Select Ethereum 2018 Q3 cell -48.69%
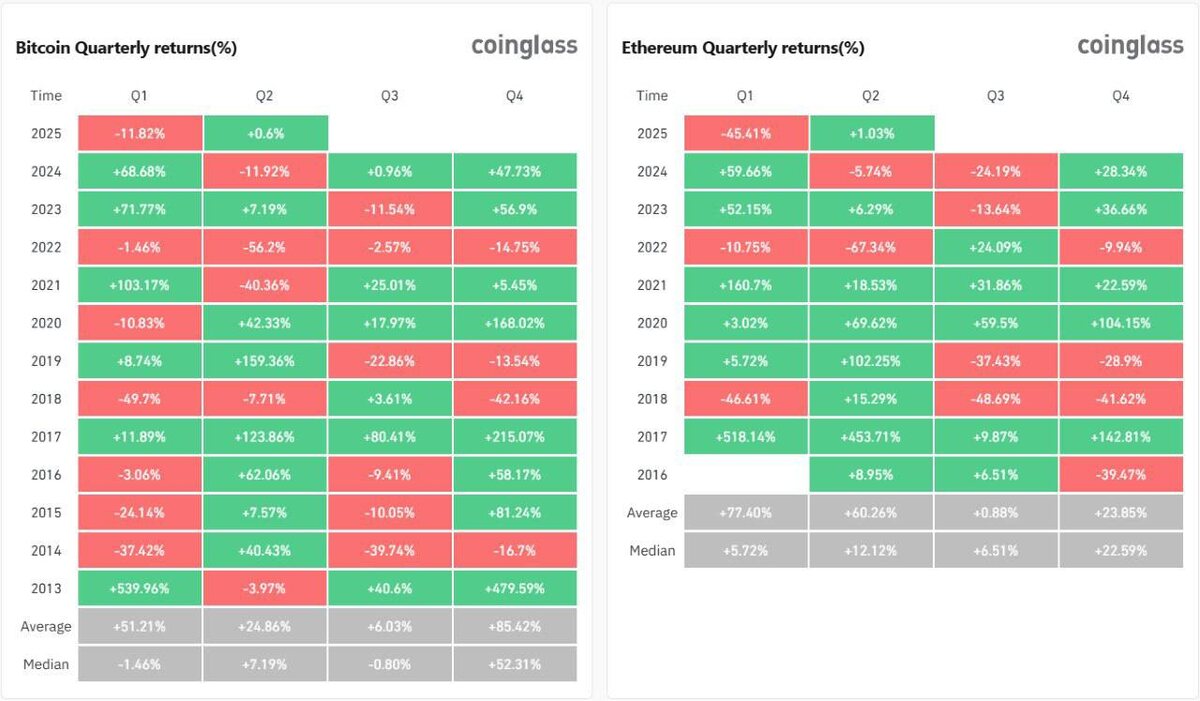Image resolution: width=1200 pixels, height=701 pixels. tap(996, 399)
